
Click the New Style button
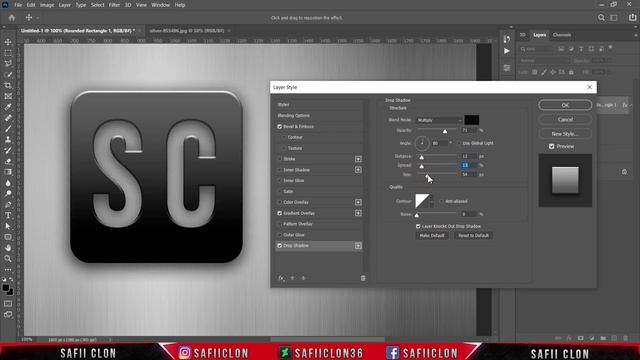tap(565, 134)
